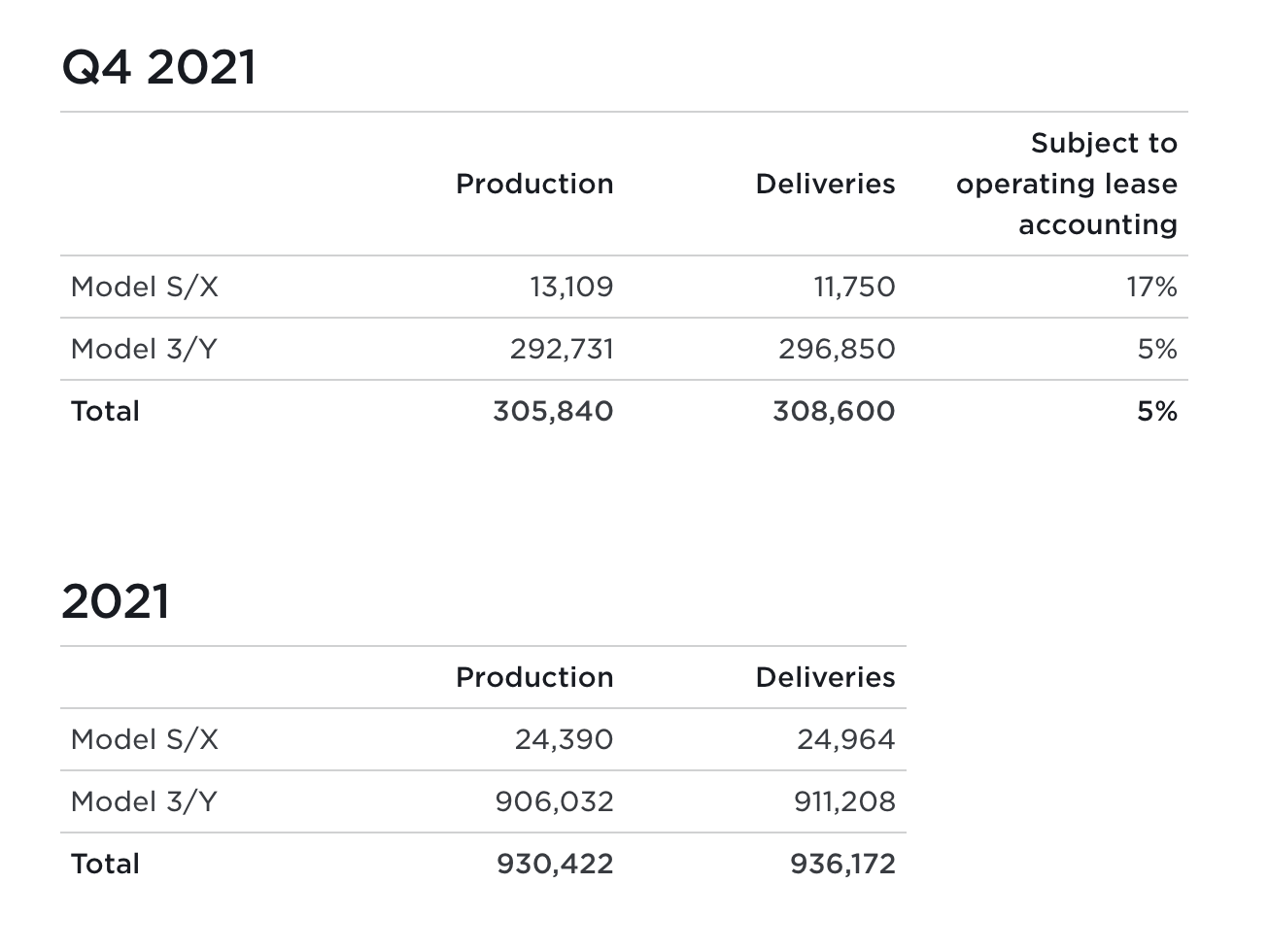Viewport: 1269px width, 952px height.
Task: Select the 296,850 deliveries cell
Action: tap(837, 350)
